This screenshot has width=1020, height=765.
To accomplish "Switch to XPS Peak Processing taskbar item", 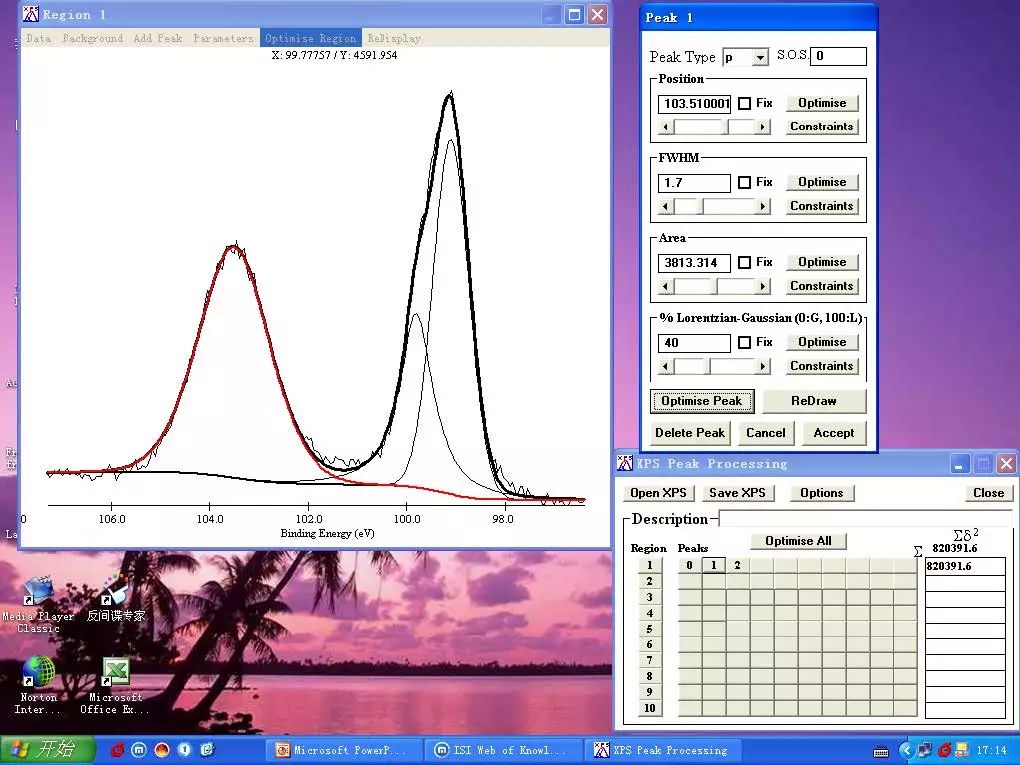I will point(661,750).
